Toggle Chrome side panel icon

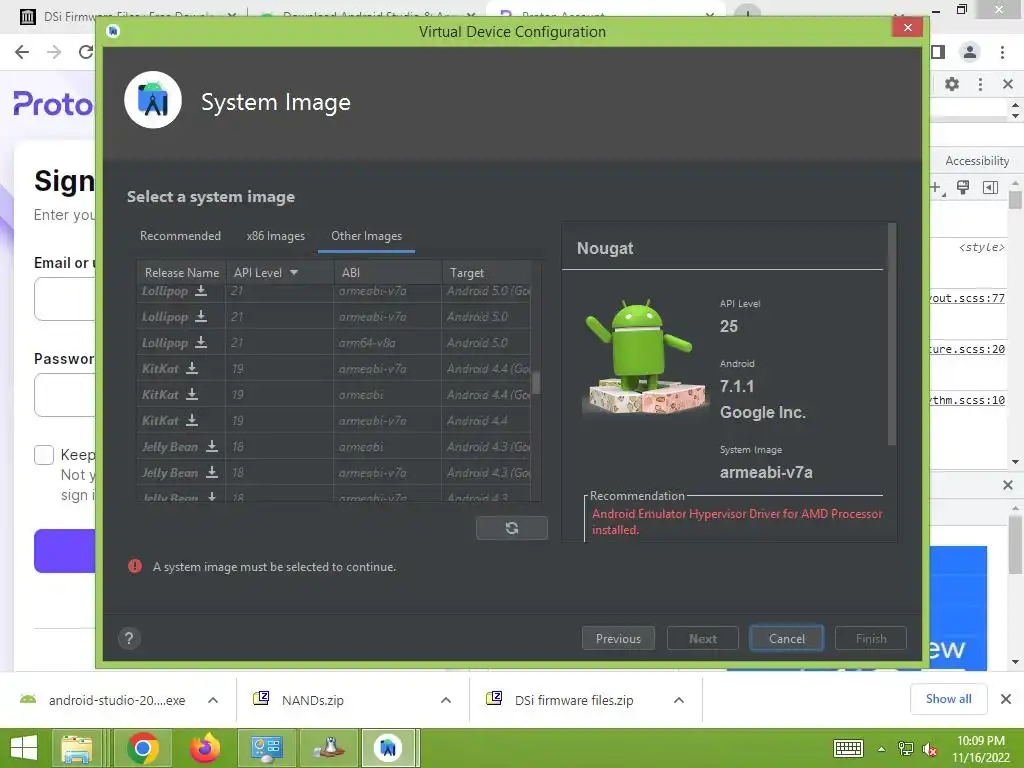[938, 52]
